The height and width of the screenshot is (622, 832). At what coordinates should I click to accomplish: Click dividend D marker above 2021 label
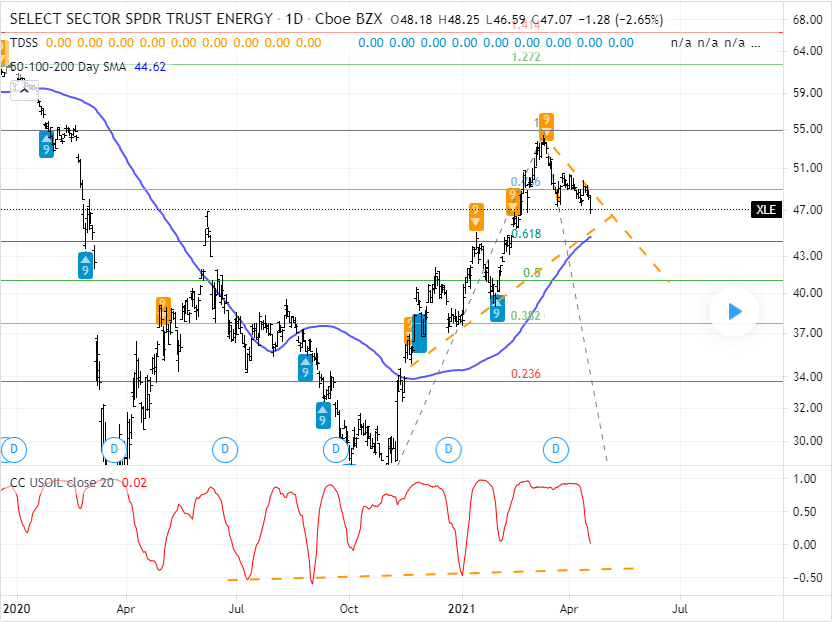(447, 450)
